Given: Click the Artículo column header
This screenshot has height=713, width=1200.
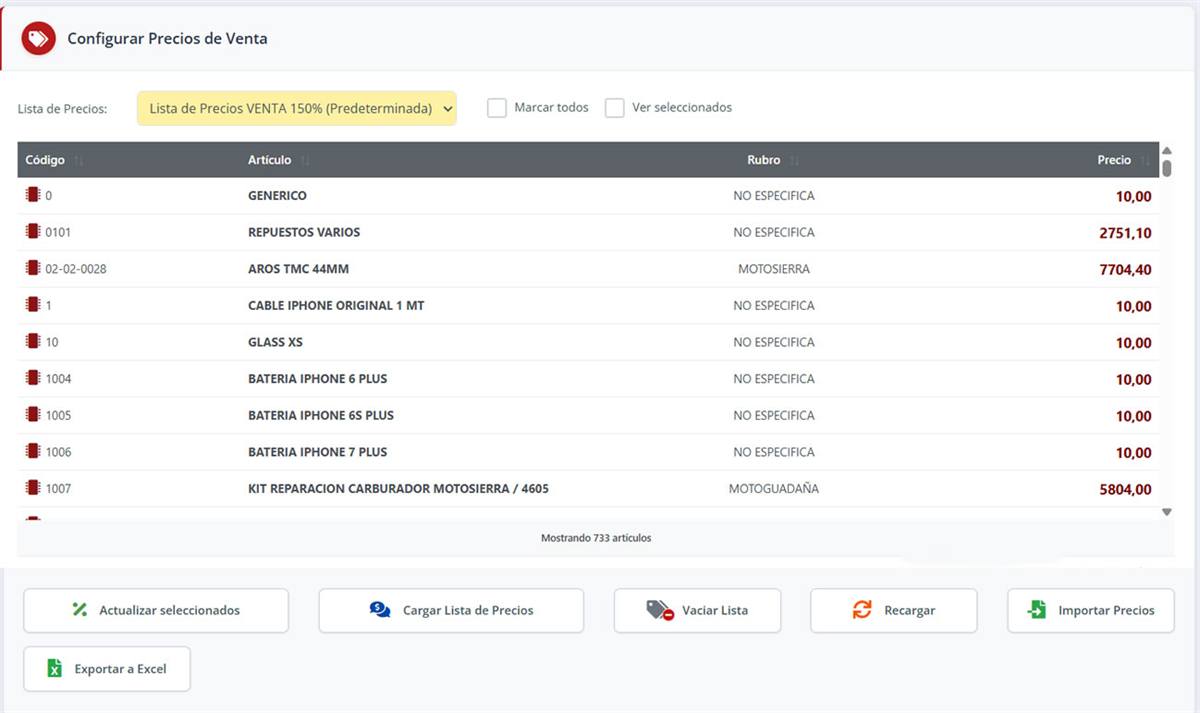Looking at the screenshot, I should pyautogui.click(x=270, y=160).
